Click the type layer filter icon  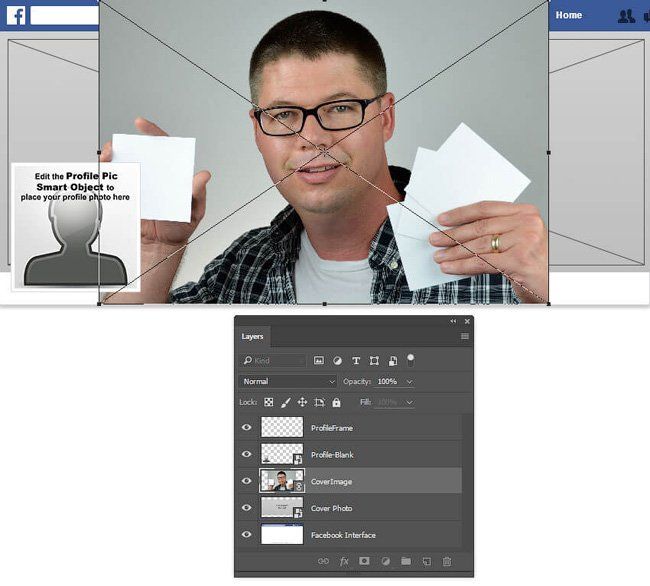tap(356, 360)
